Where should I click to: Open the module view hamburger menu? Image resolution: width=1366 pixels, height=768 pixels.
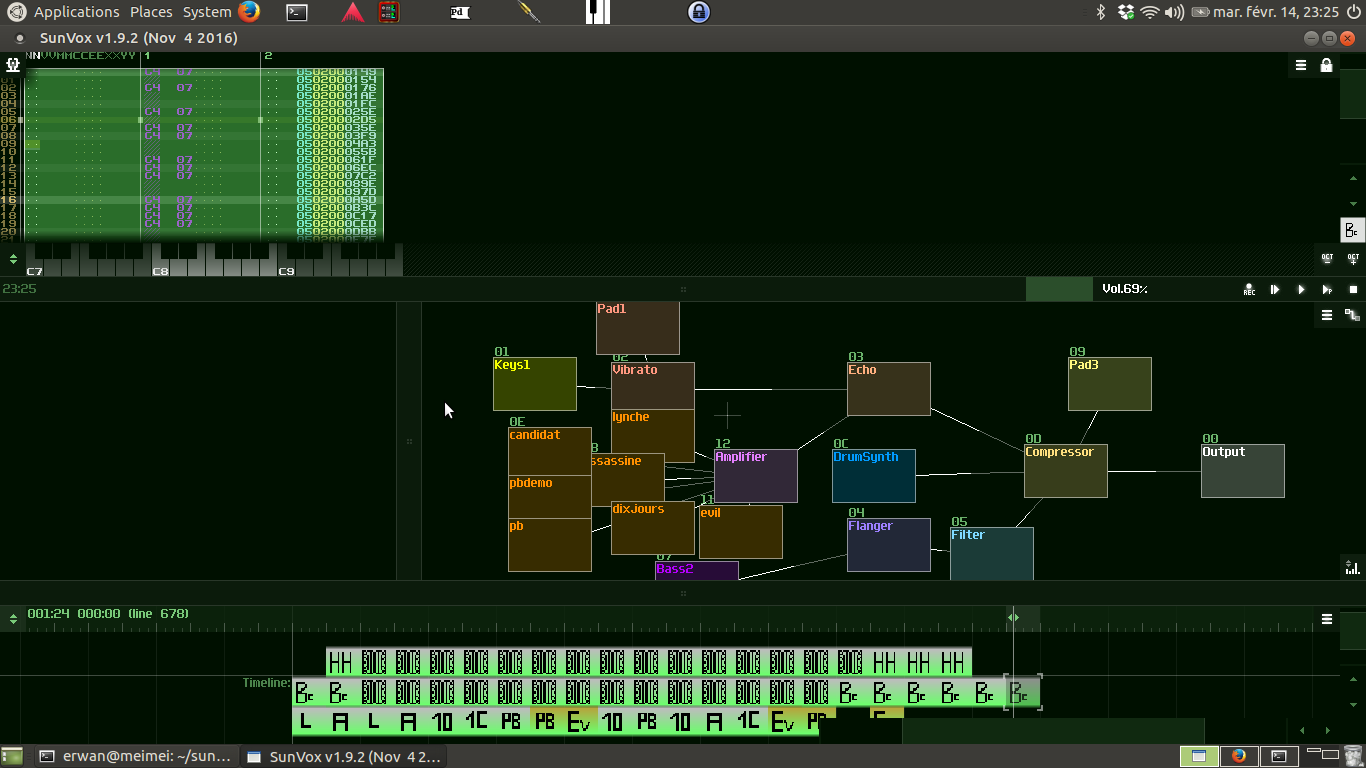pos(1326,314)
